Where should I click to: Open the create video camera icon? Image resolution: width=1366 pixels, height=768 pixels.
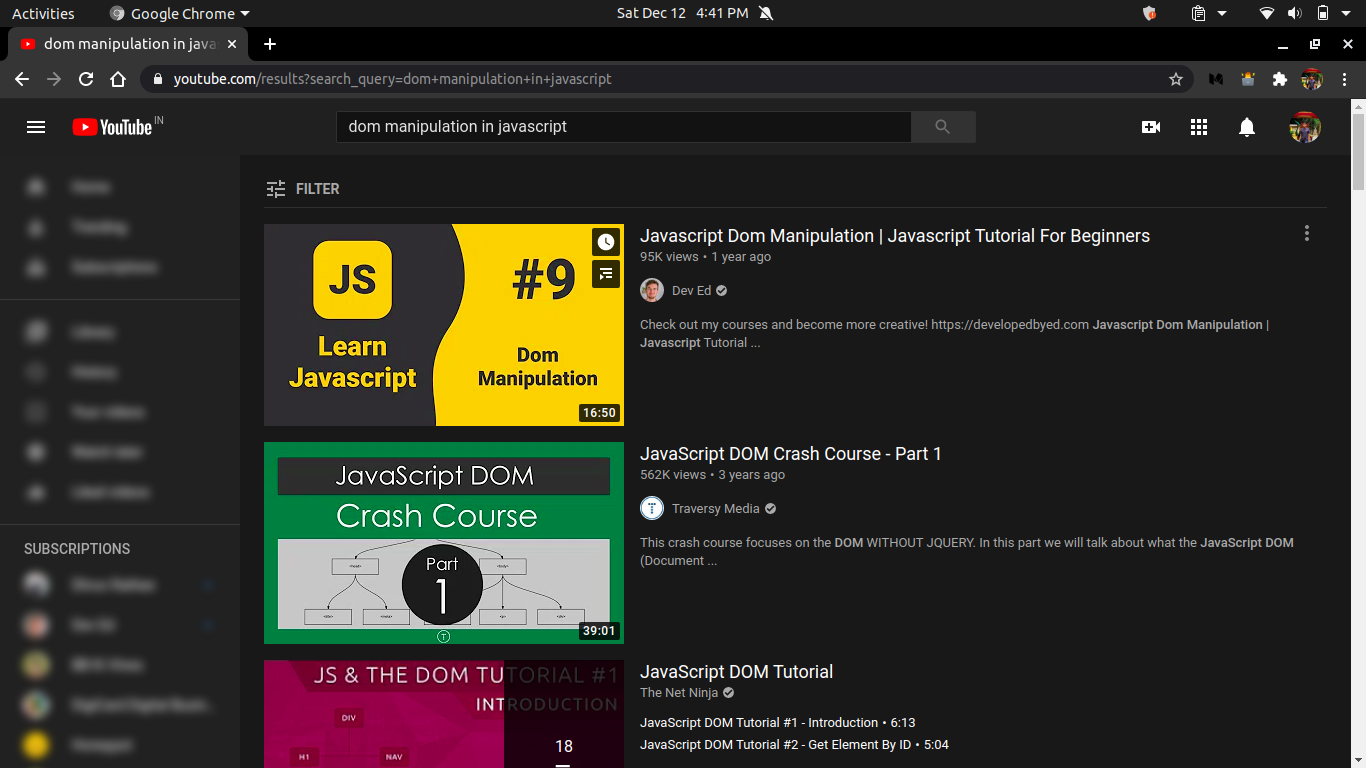[x=1151, y=127]
